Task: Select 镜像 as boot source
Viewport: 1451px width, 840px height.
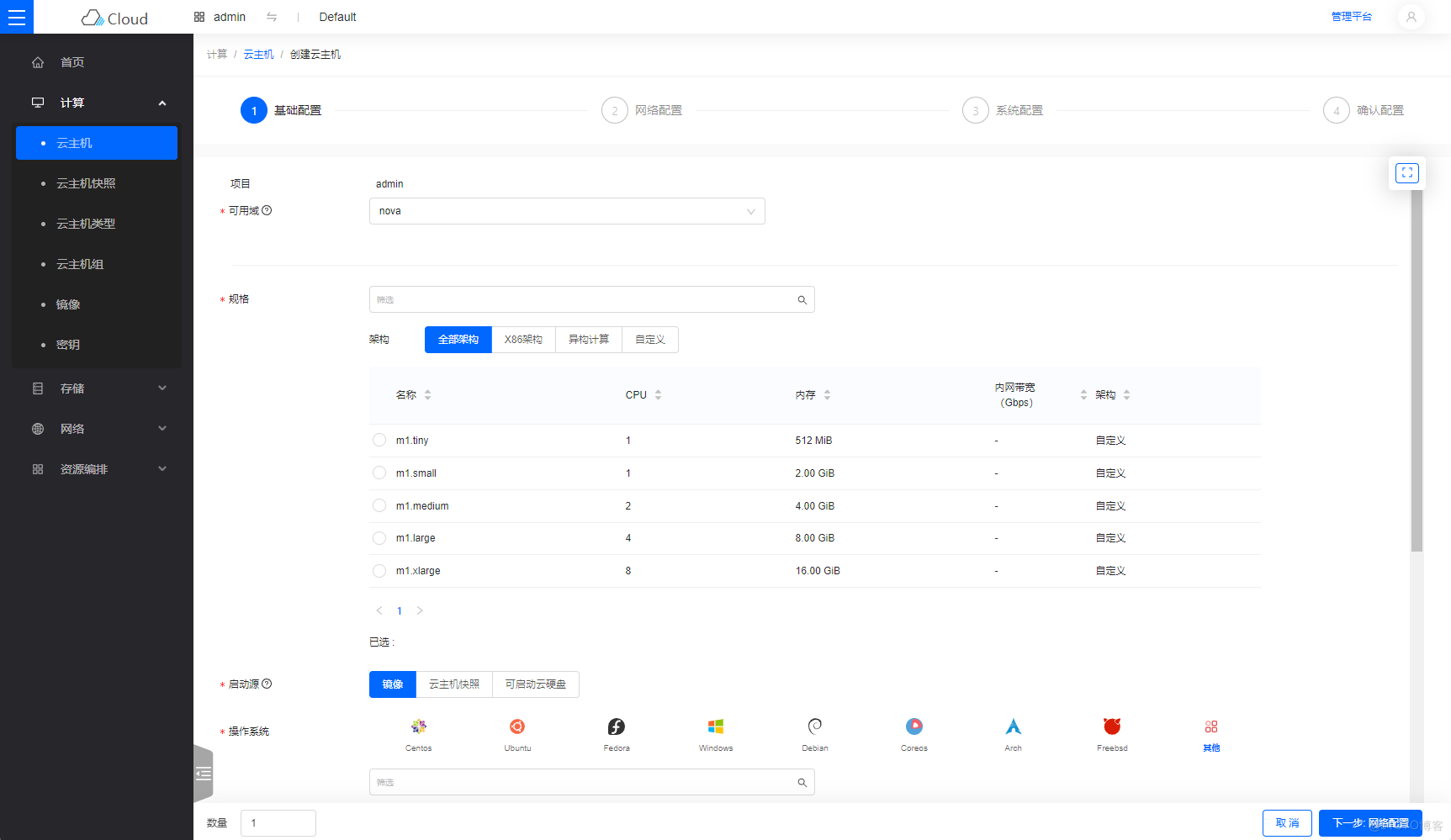Action: [x=393, y=684]
